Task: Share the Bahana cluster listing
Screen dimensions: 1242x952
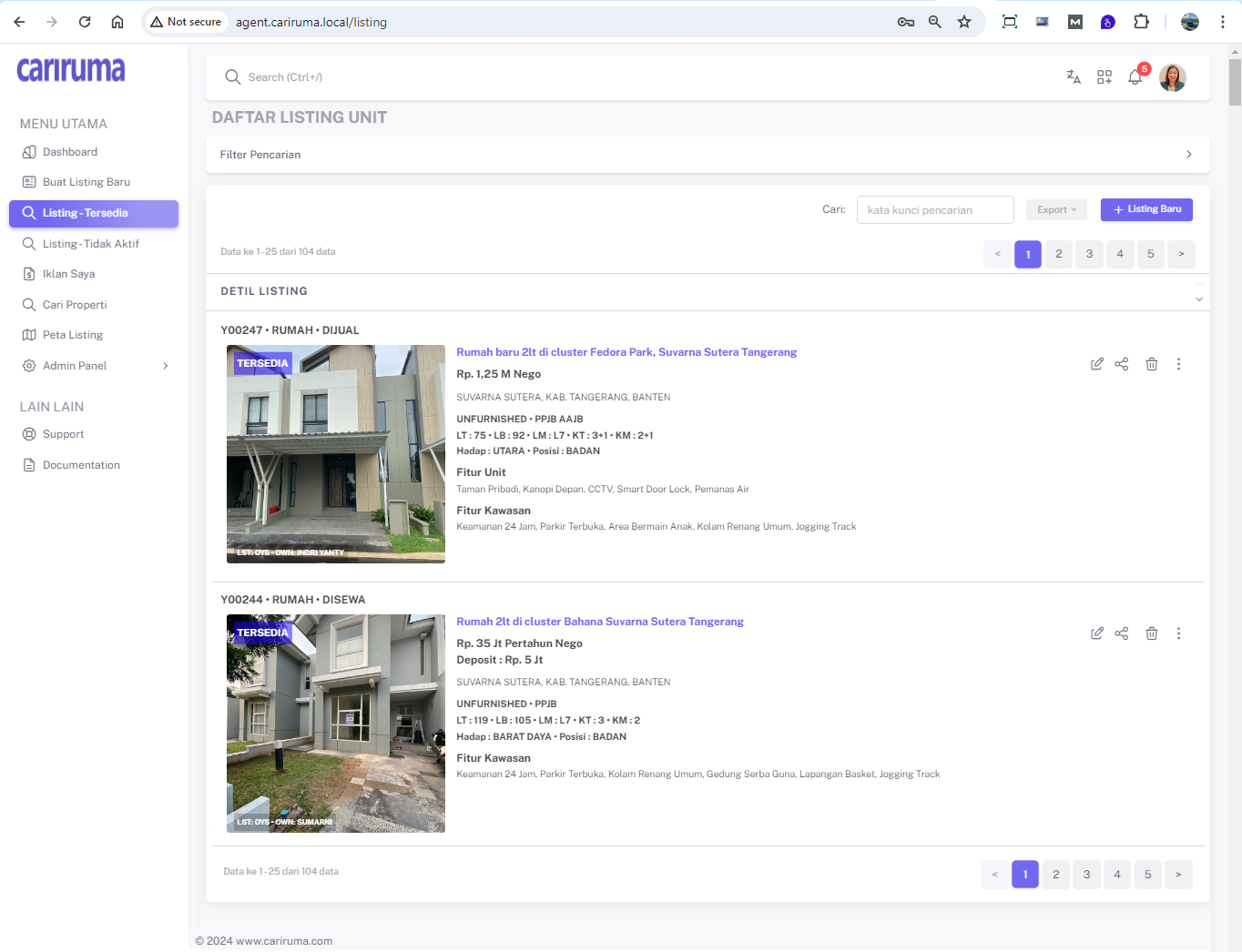Action: click(1122, 633)
